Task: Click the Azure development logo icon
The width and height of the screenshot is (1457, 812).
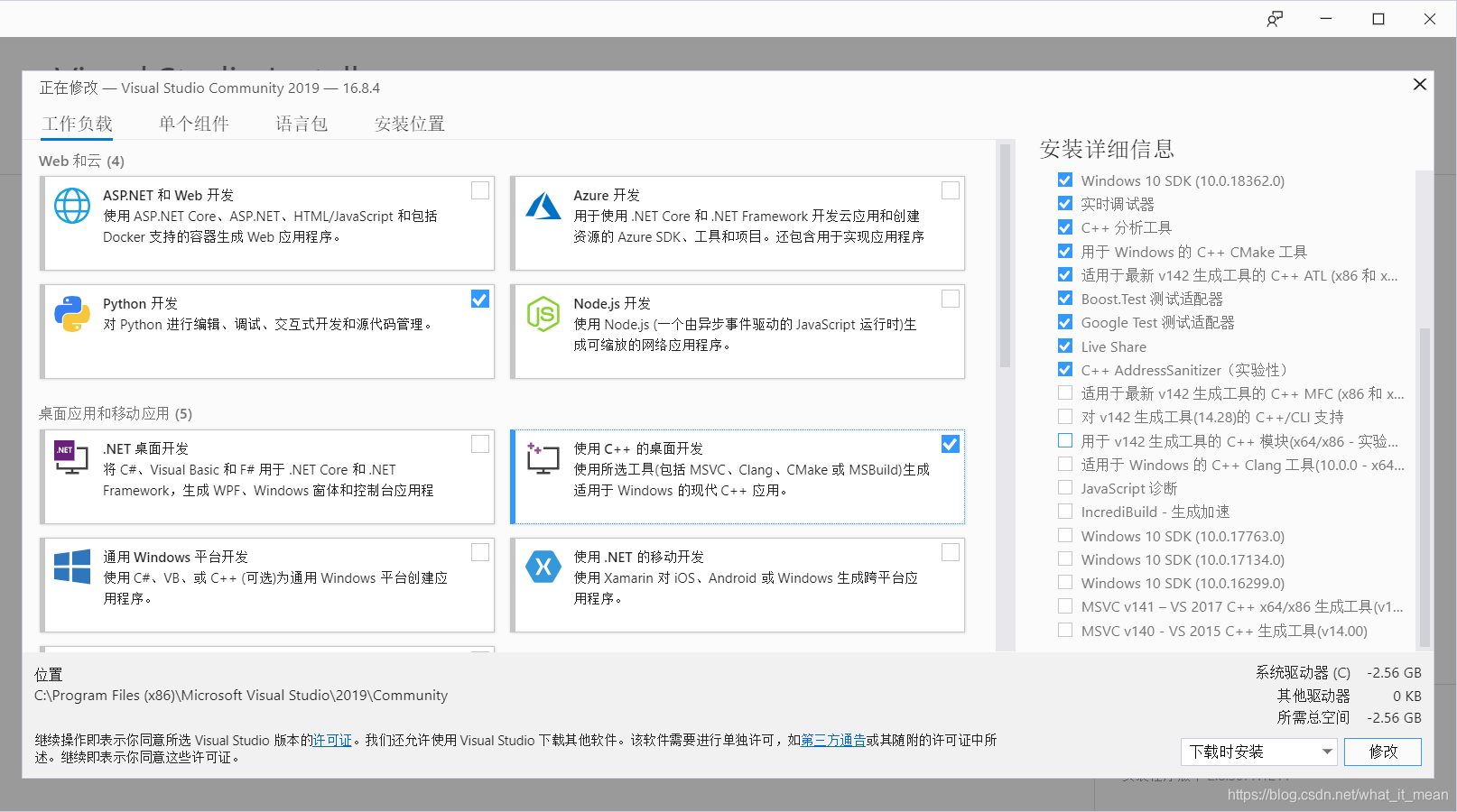Action: coord(543,206)
